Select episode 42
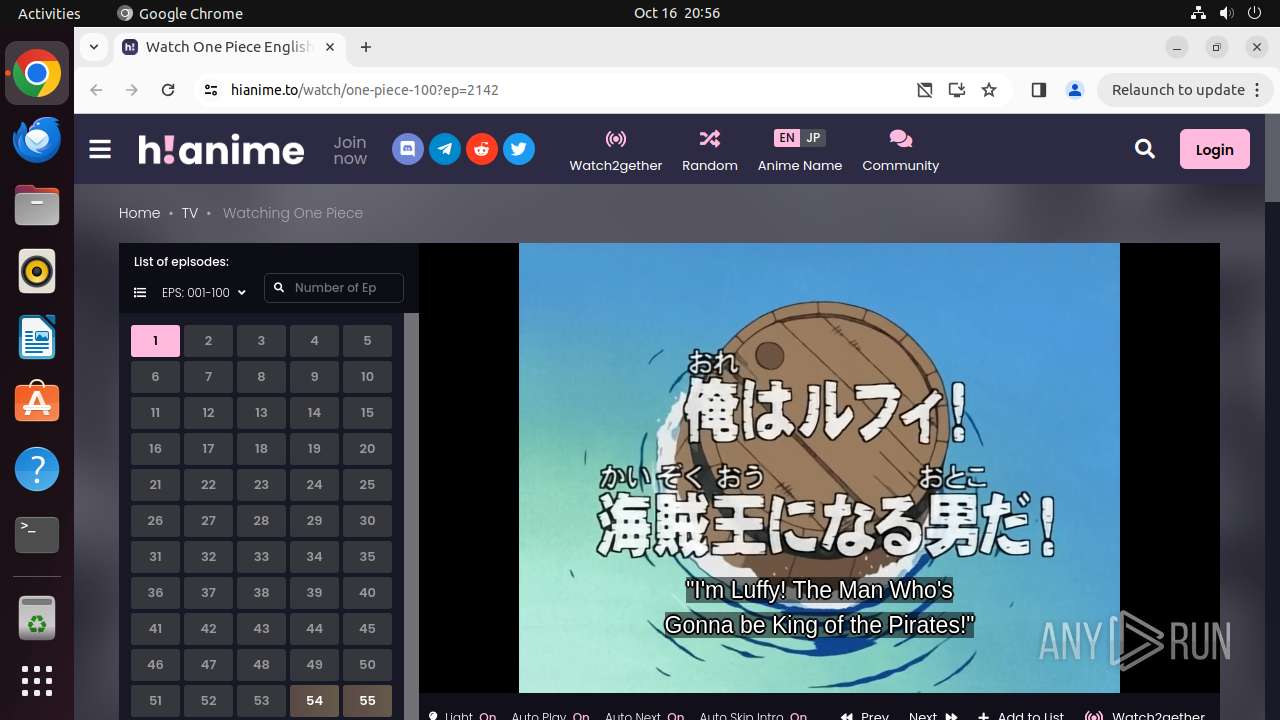This screenshot has height=720, width=1280. (208, 629)
